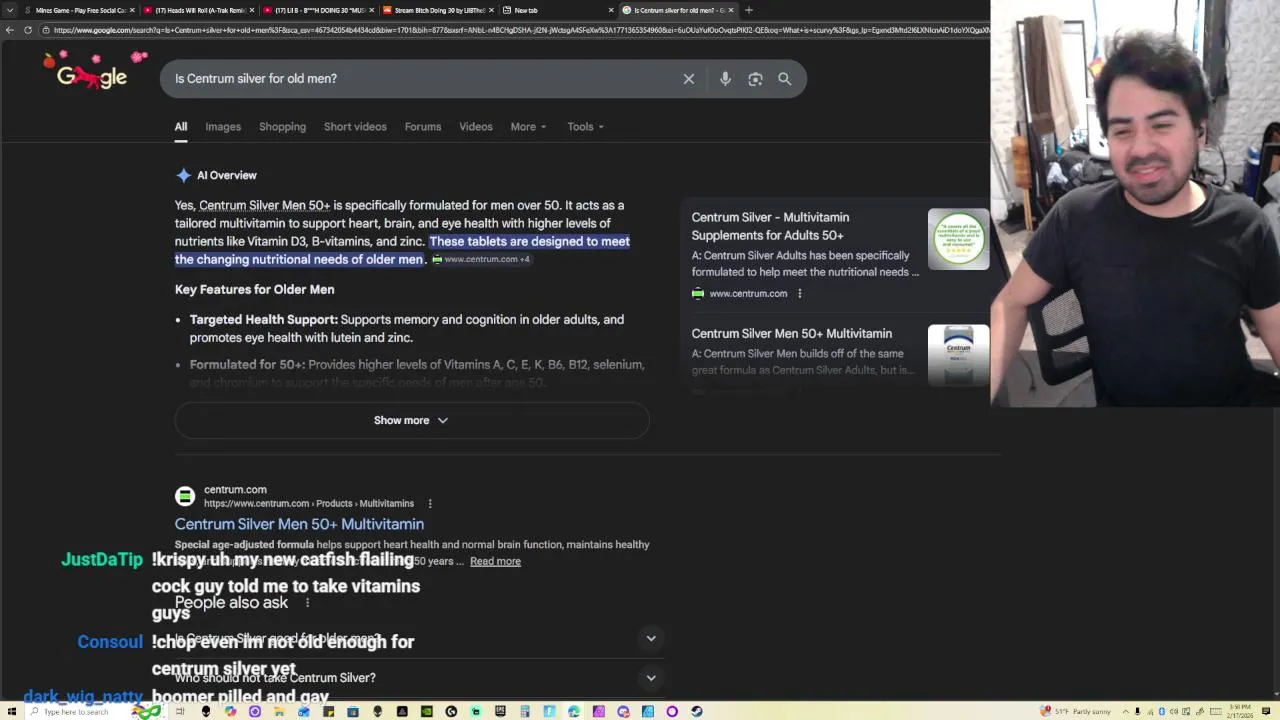1280x720 pixels.
Task: Open the Windows Start menu
Action: click(x=11, y=711)
